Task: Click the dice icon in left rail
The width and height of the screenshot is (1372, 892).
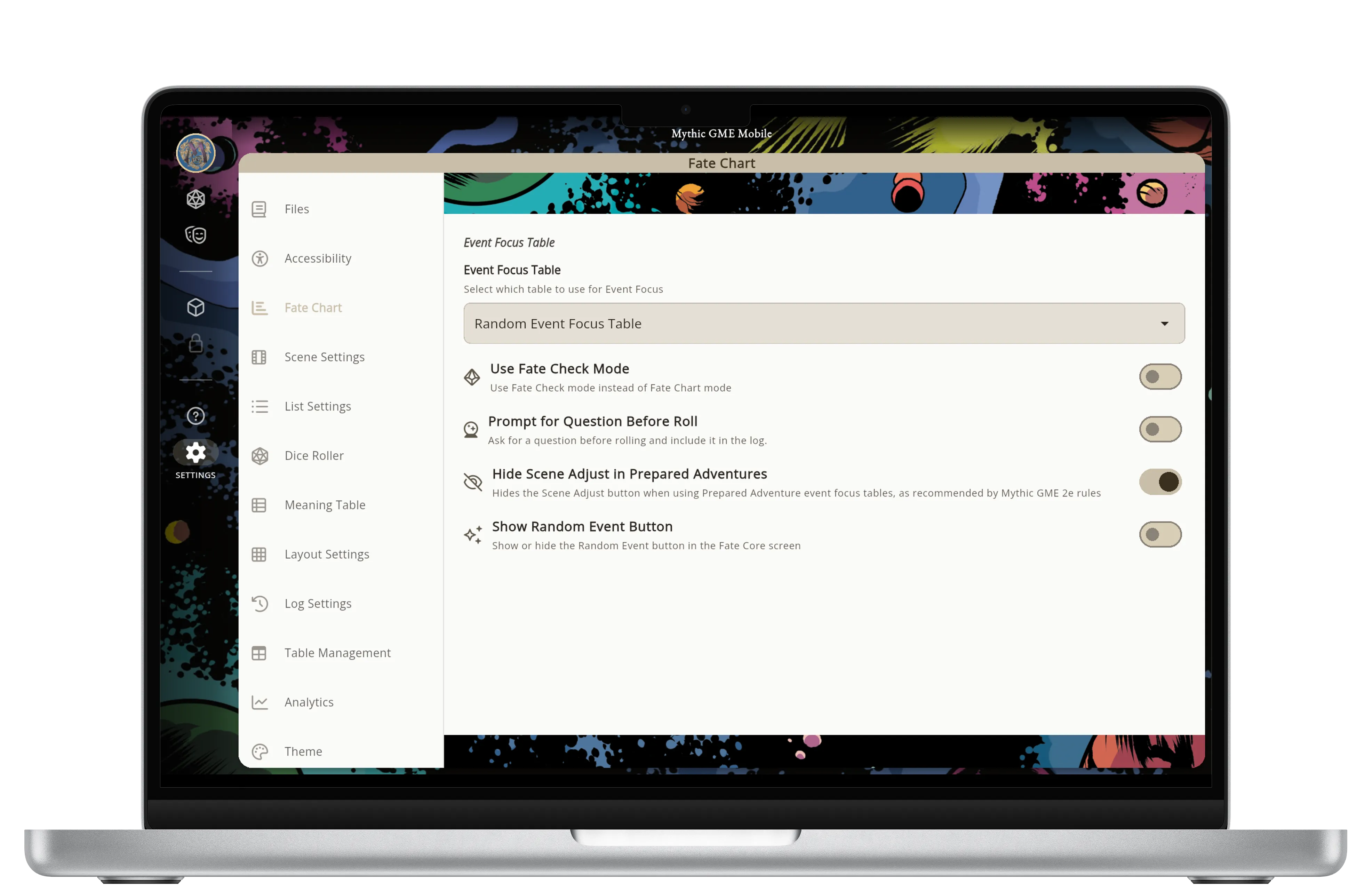Action: 196,199
